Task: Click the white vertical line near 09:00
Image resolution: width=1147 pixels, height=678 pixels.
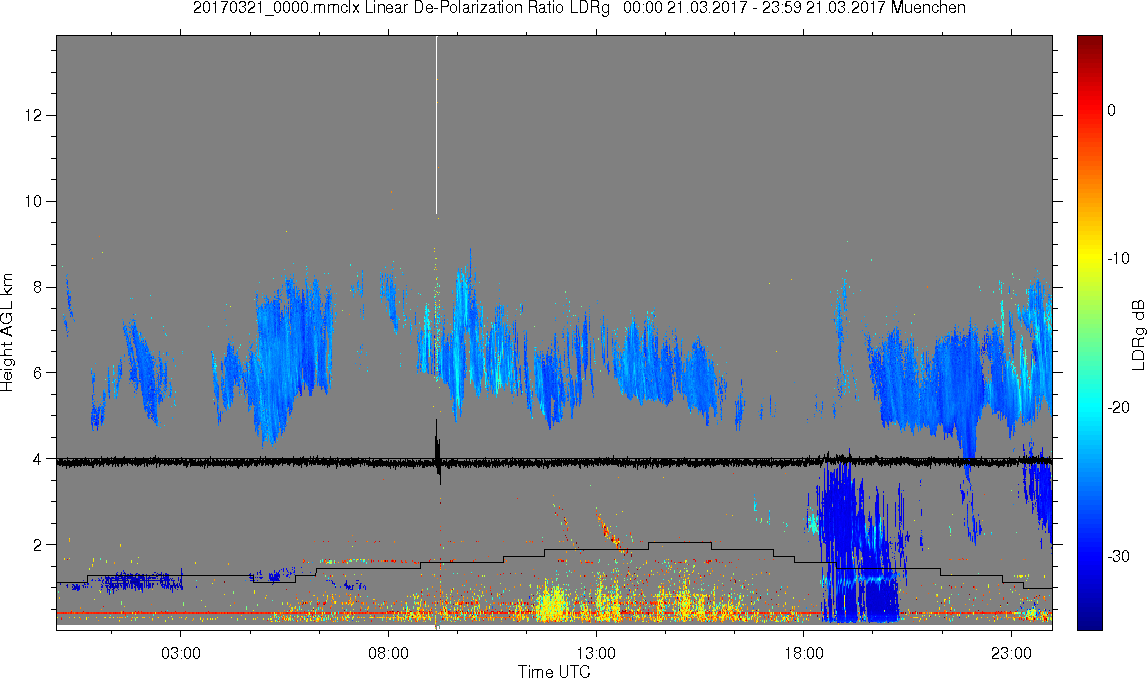Action: coord(437,124)
